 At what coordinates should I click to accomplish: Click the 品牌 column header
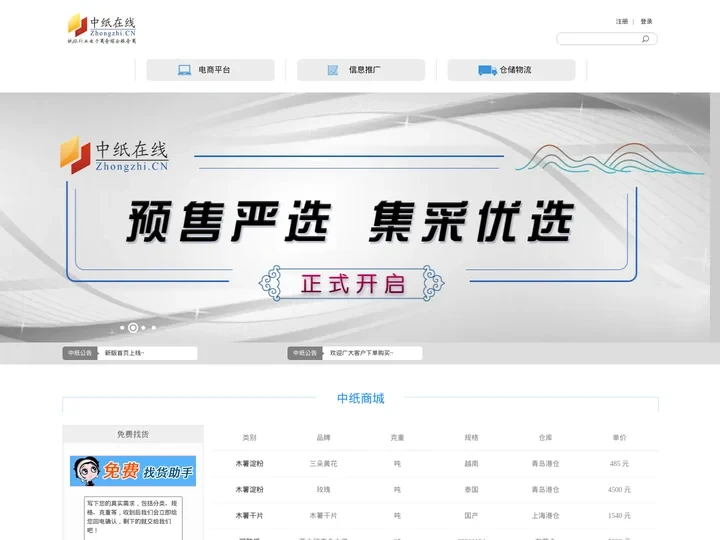click(x=323, y=438)
